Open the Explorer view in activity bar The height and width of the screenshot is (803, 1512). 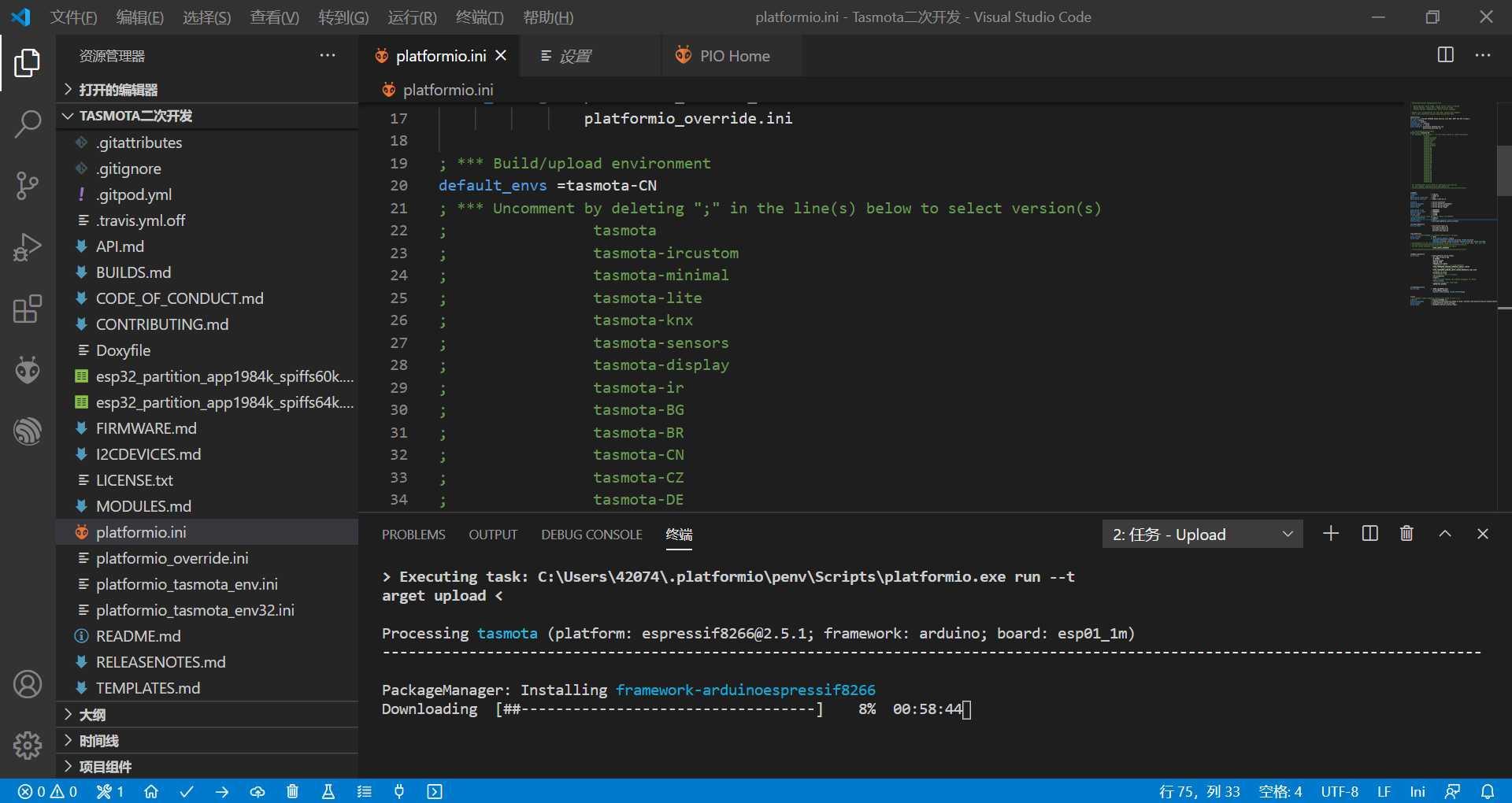[28, 63]
